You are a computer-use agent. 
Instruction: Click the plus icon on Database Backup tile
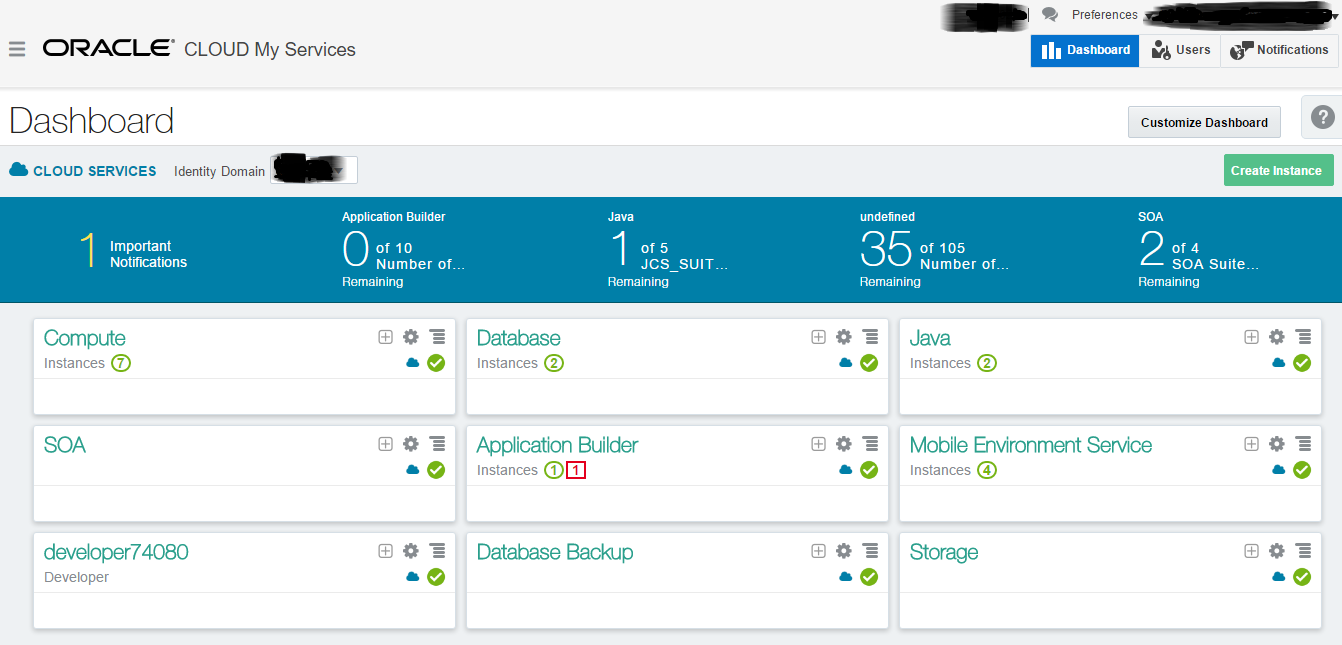click(x=818, y=550)
